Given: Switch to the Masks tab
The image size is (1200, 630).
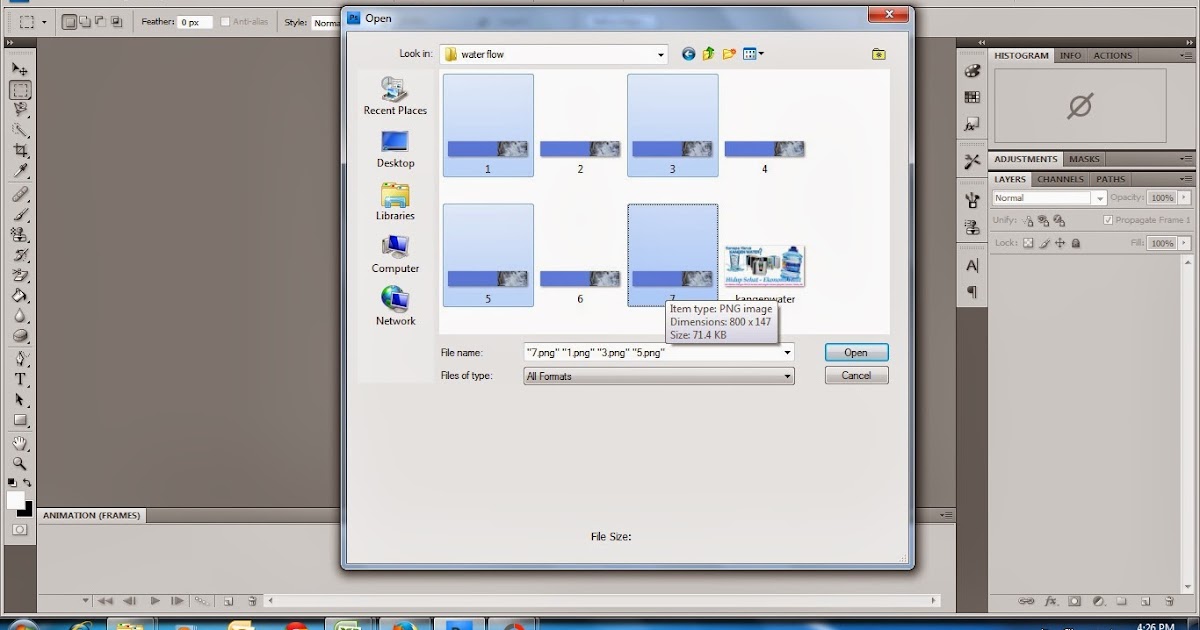Looking at the screenshot, I should tap(1084, 159).
